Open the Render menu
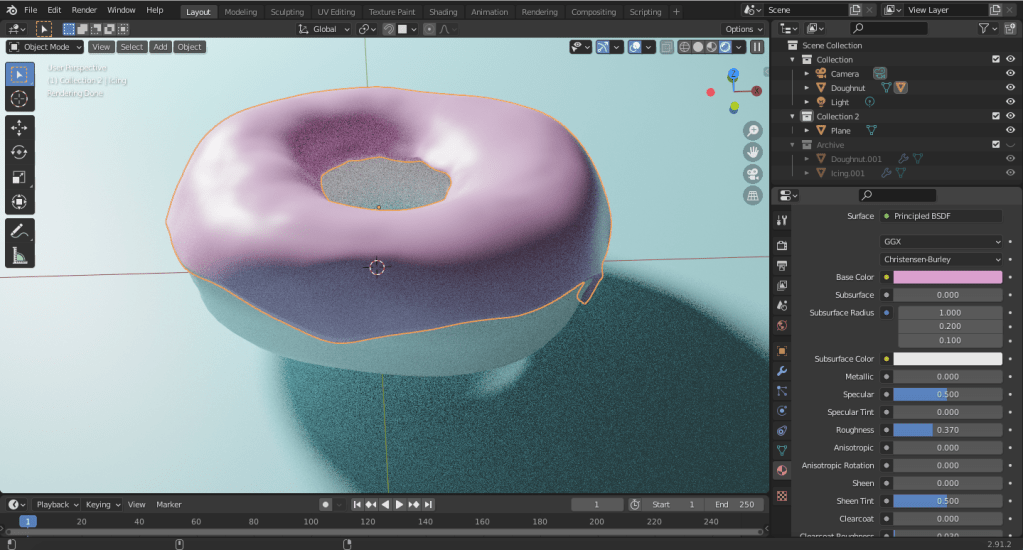The height and width of the screenshot is (550, 1023). pyautogui.click(x=84, y=10)
